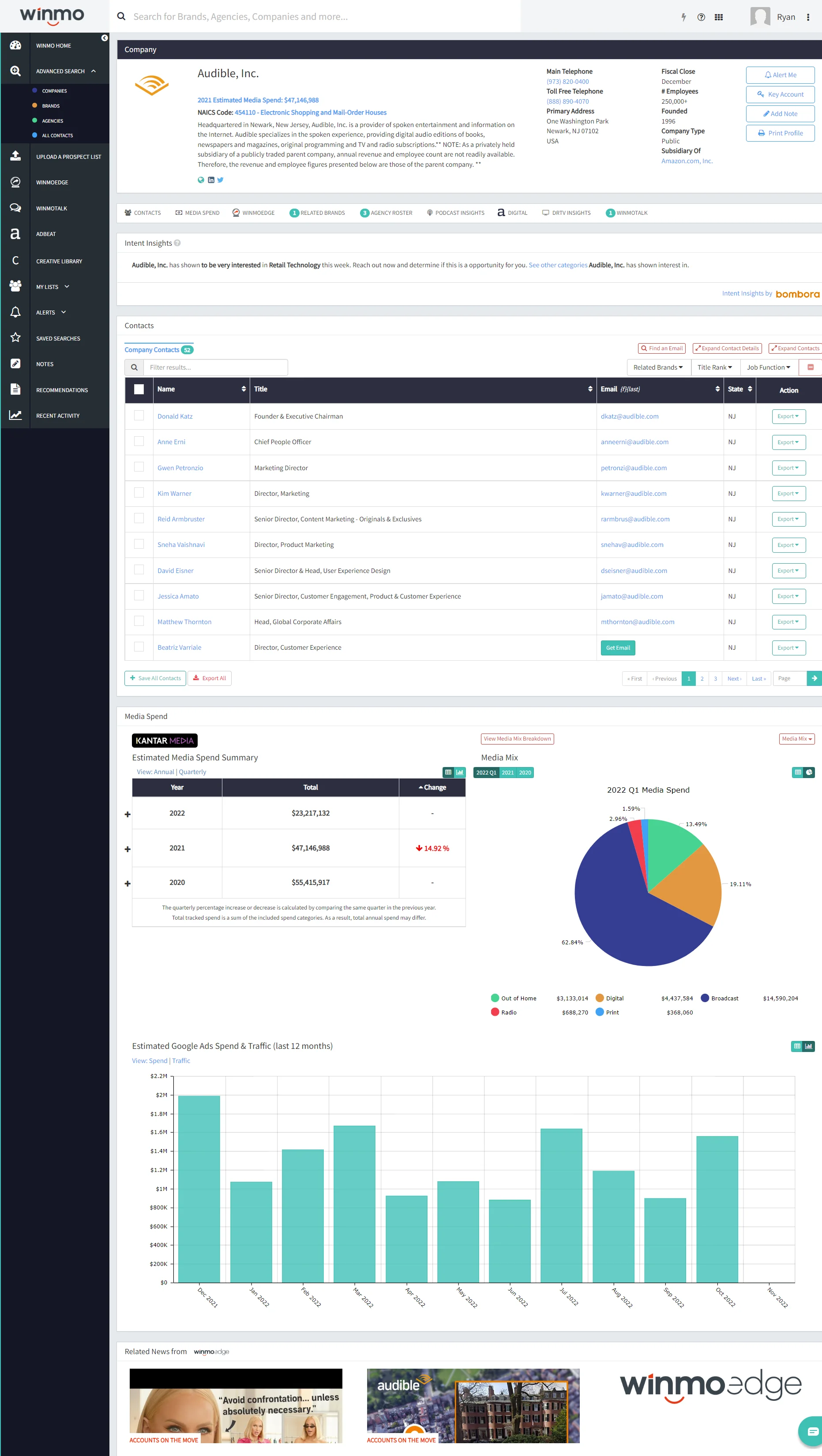Open the Adbeat sidebar icon

tap(15, 234)
